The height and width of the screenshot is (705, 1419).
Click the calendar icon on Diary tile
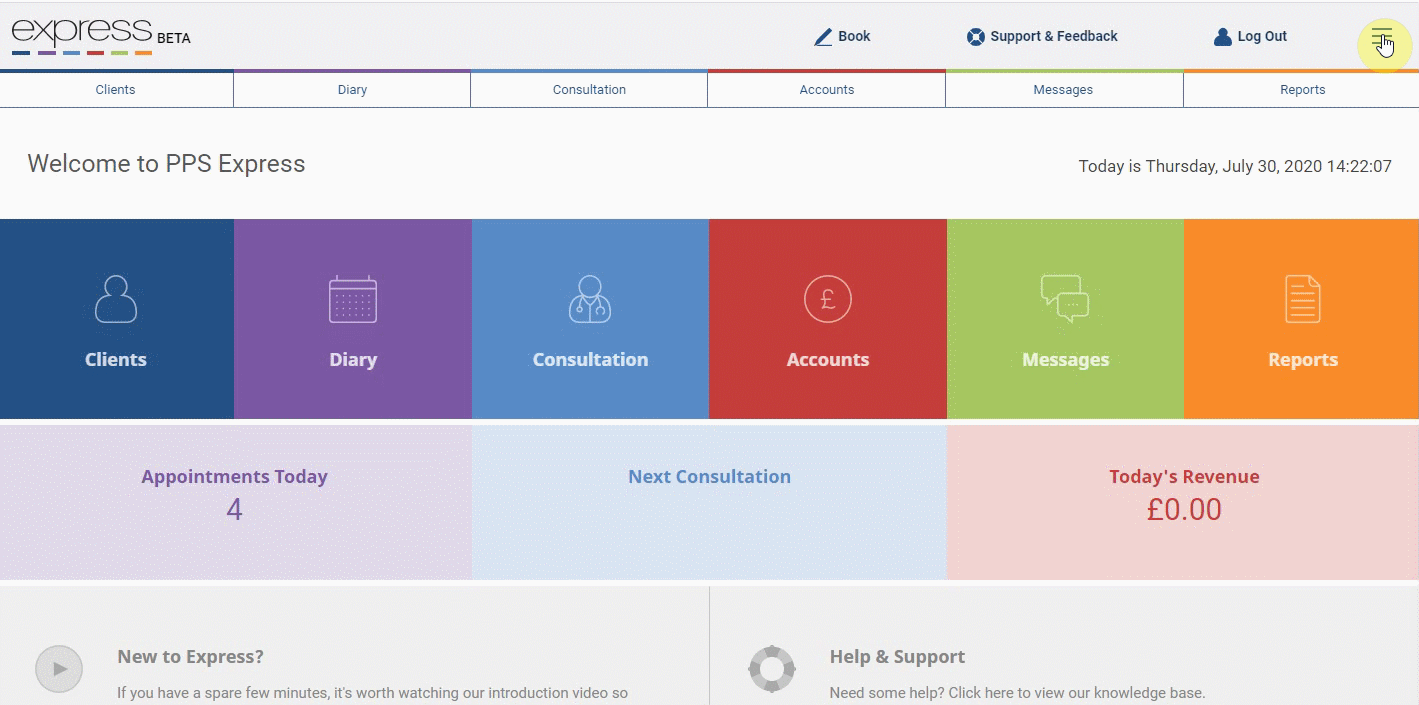[353, 299]
